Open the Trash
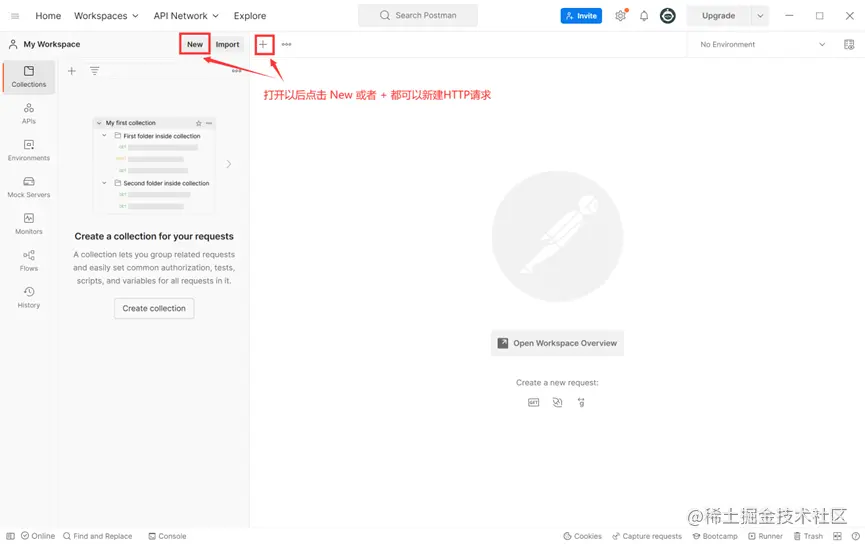 click(x=808, y=536)
